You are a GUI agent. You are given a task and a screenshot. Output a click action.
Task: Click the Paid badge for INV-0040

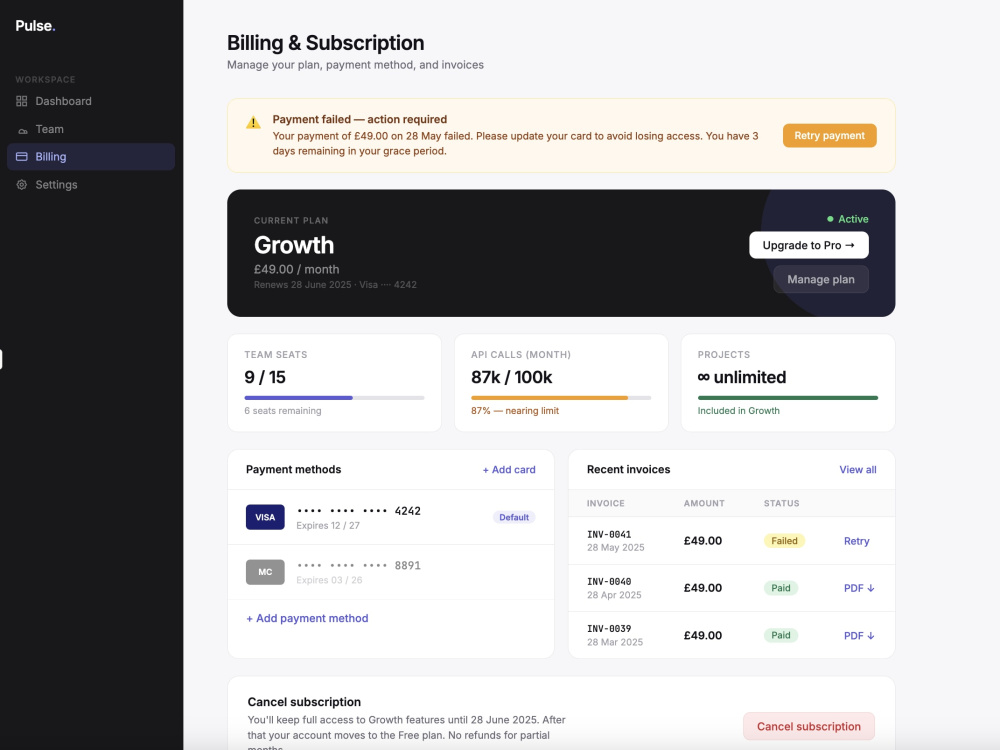(x=781, y=588)
